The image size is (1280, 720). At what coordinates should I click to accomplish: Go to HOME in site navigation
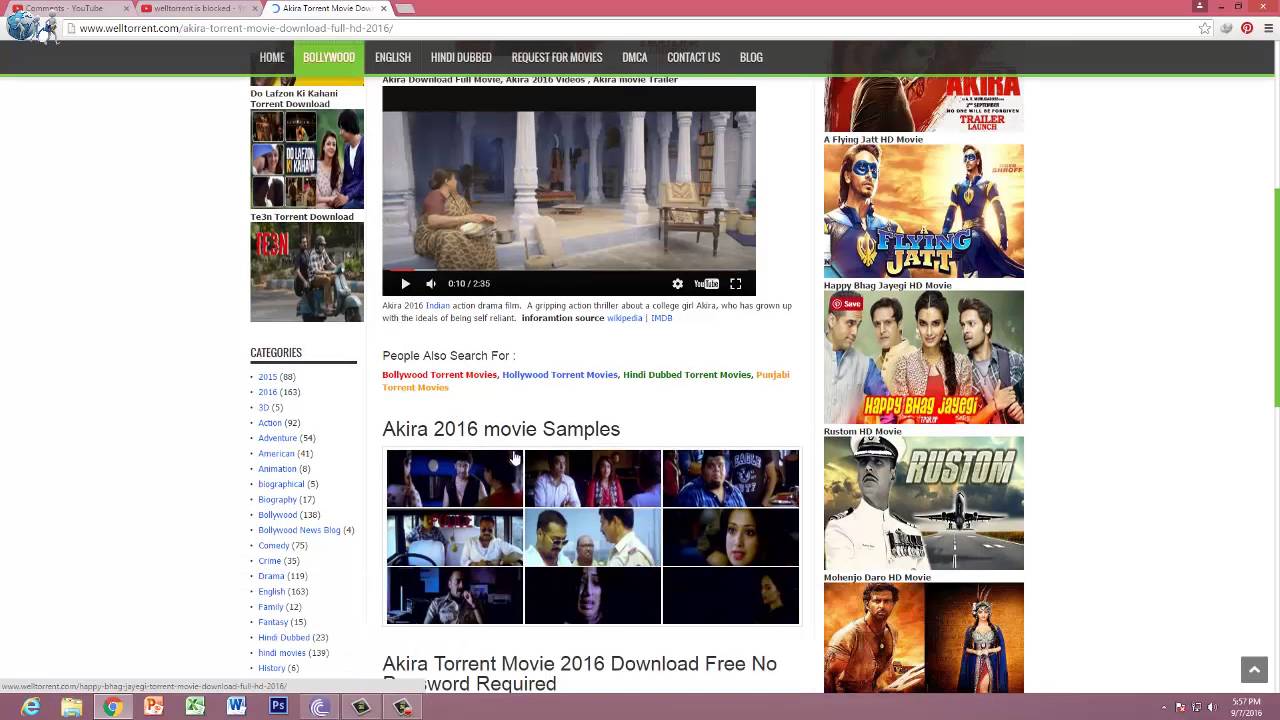click(272, 57)
